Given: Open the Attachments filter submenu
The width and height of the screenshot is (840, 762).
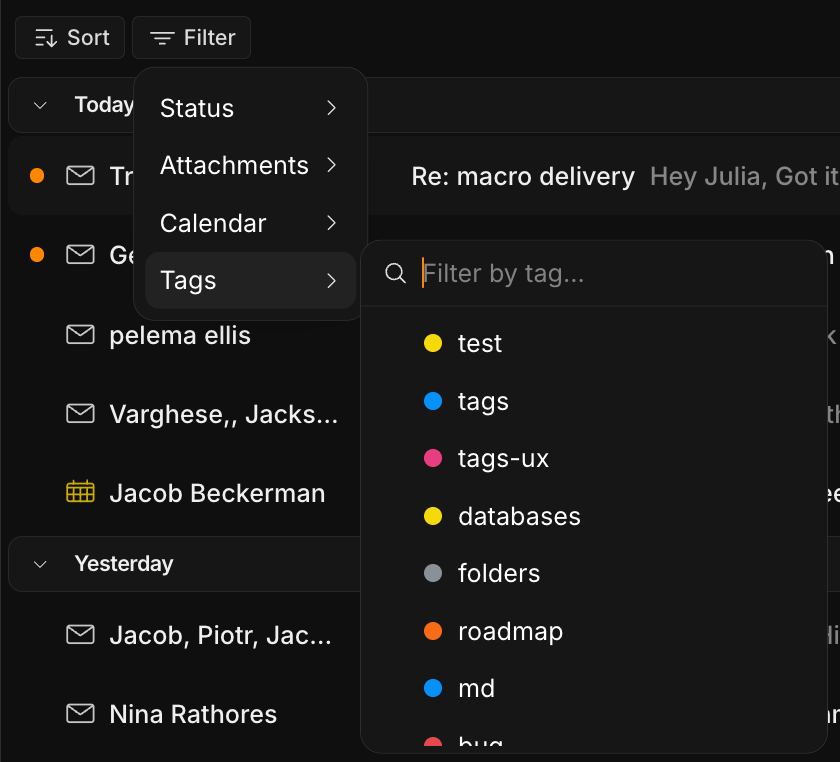Looking at the screenshot, I should coord(250,165).
